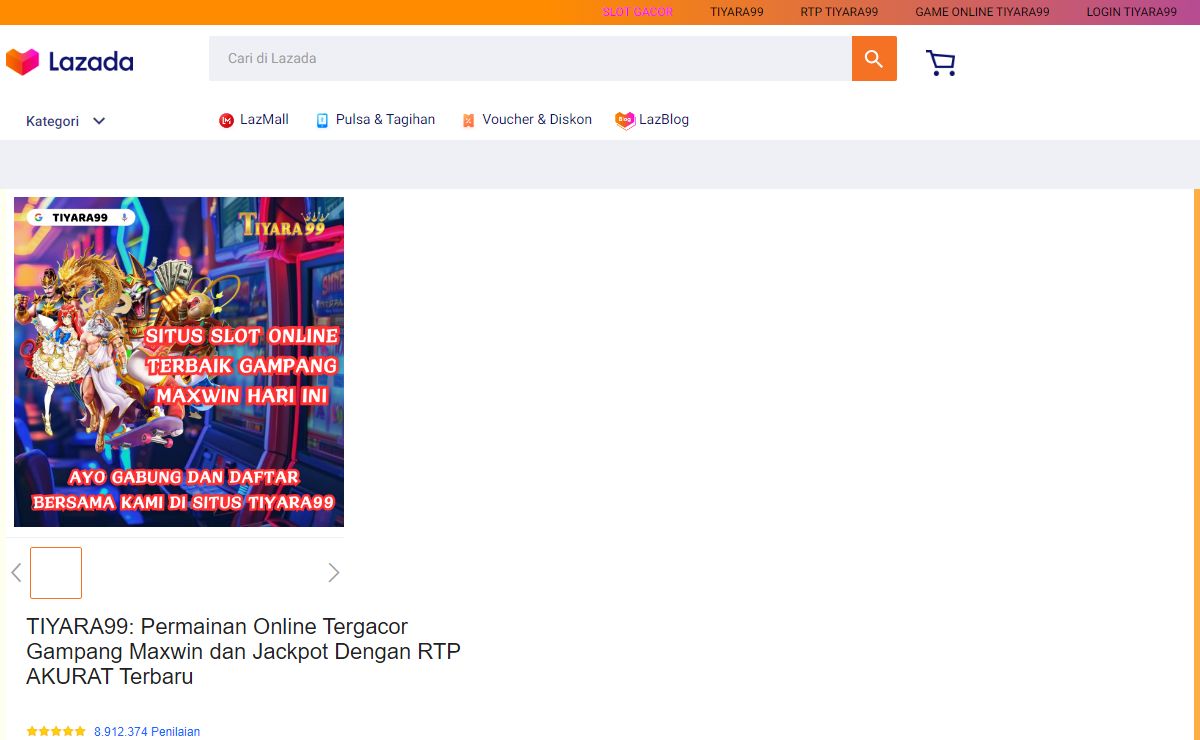This screenshot has width=1200, height=740.
Task: Click the product title starting TIYARA99: Permainan Online
Action: click(243, 651)
